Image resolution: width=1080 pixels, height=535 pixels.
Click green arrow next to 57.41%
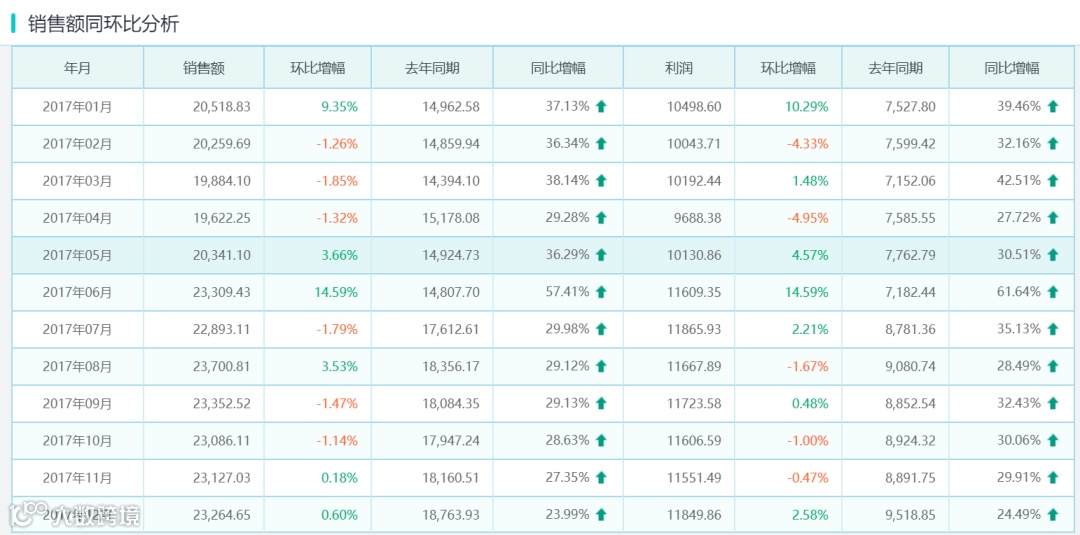tap(601, 292)
